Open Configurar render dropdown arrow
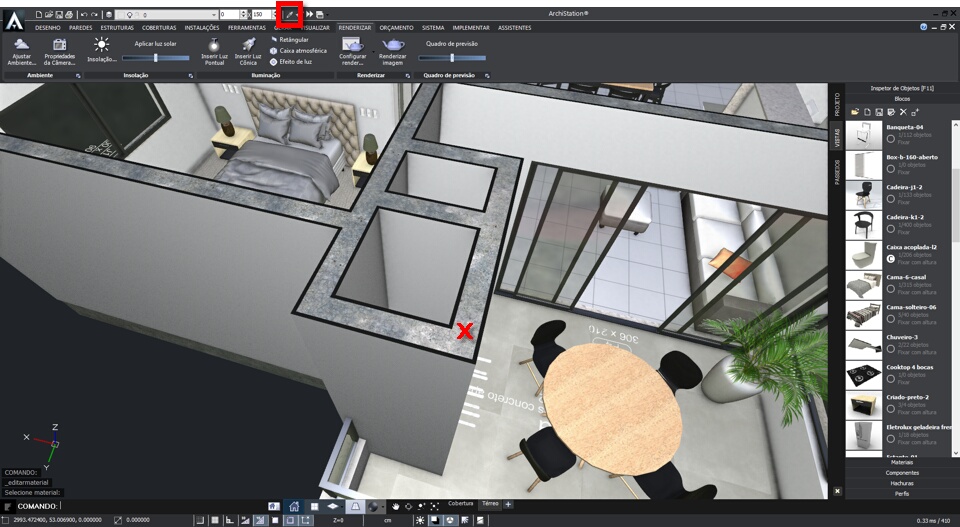This screenshot has height=527, width=960. point(373,52)
